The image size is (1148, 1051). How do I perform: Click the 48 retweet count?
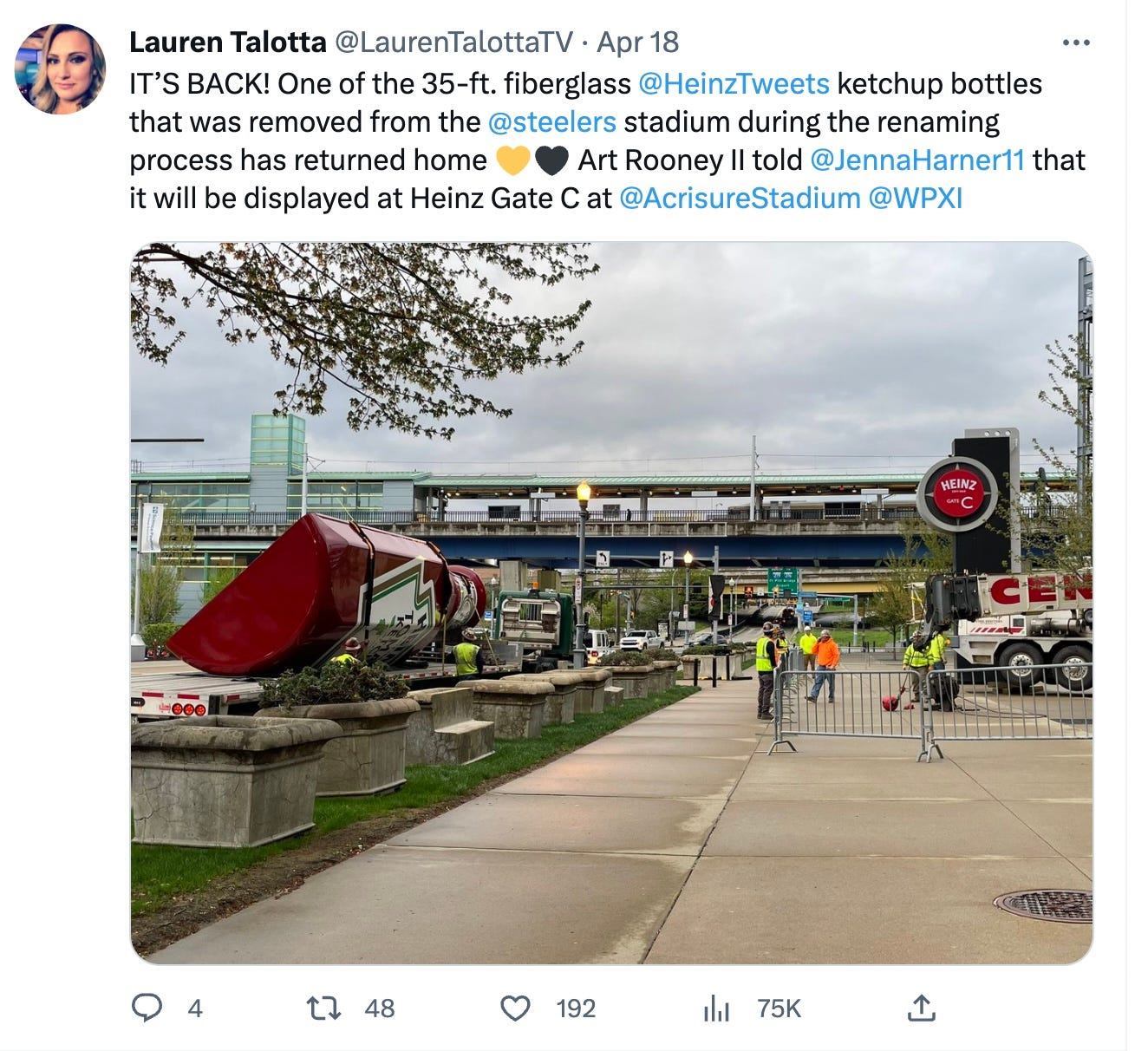tap(380, 1009)
